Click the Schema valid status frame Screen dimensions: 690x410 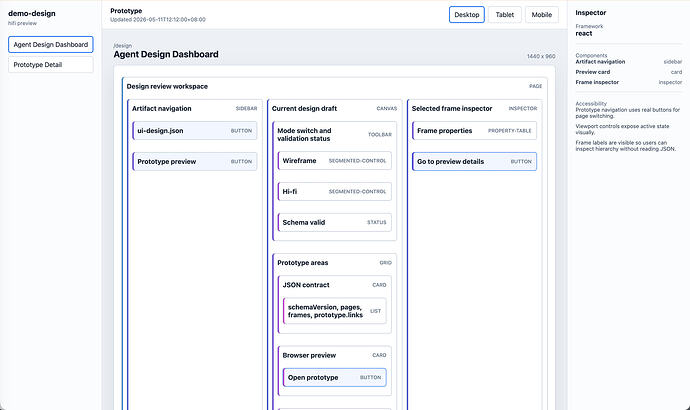pos(334,222)
